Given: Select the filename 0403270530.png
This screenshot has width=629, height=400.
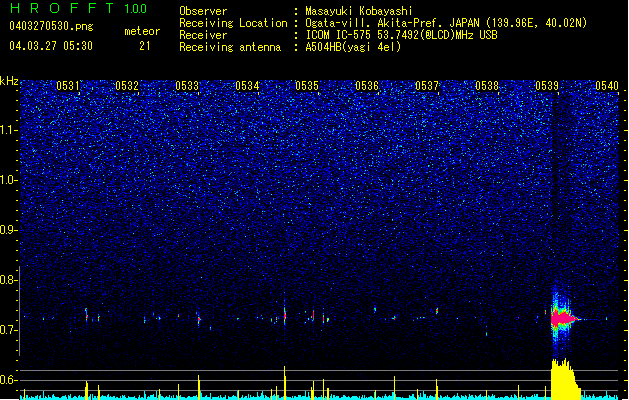Looking at the screenshot, I should tap(51, 27).
